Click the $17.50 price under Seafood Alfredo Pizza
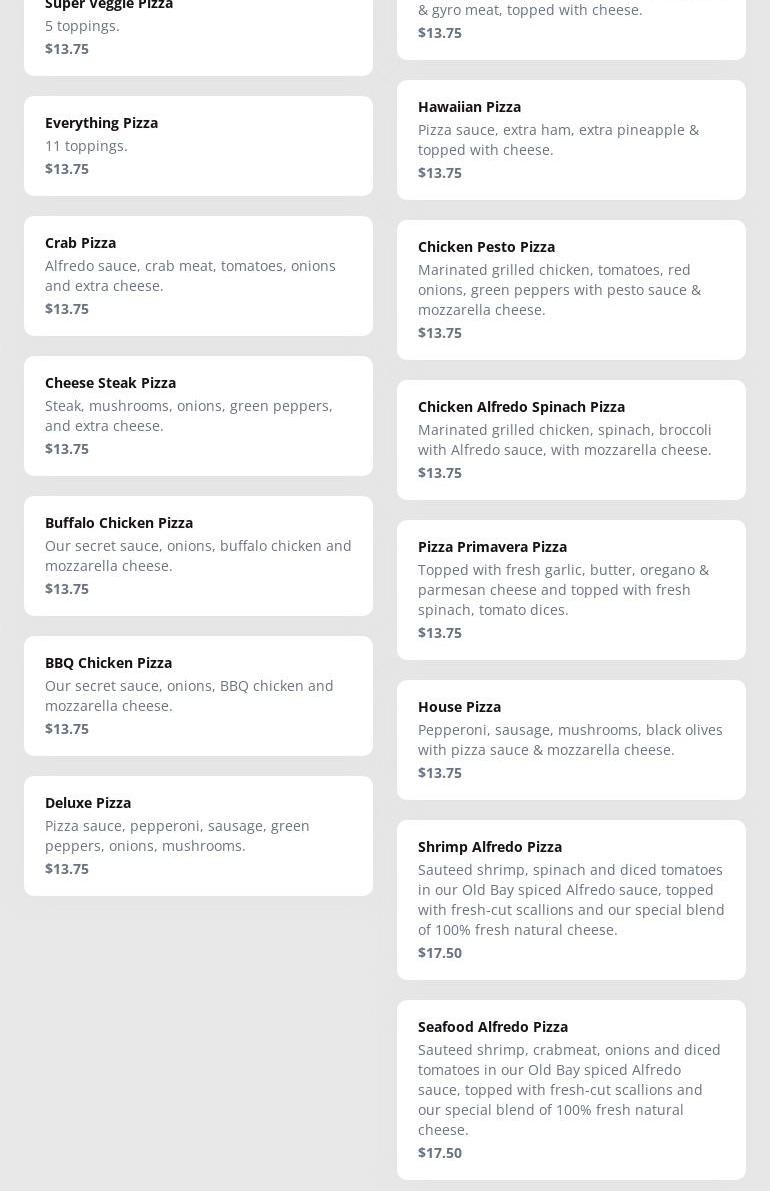 click(440, 1153)
